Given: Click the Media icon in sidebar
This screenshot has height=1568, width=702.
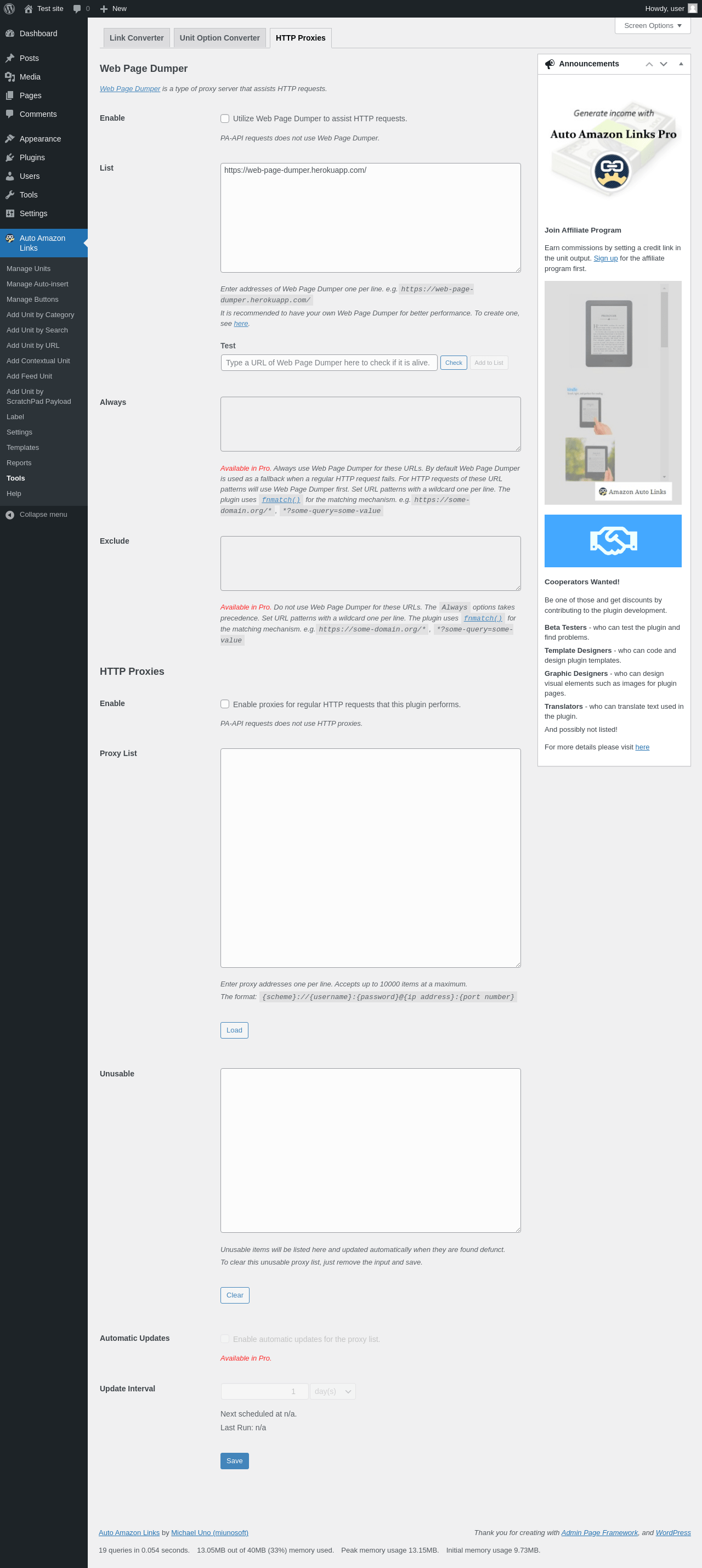Looking at the screenshot, I should (10, 77).
